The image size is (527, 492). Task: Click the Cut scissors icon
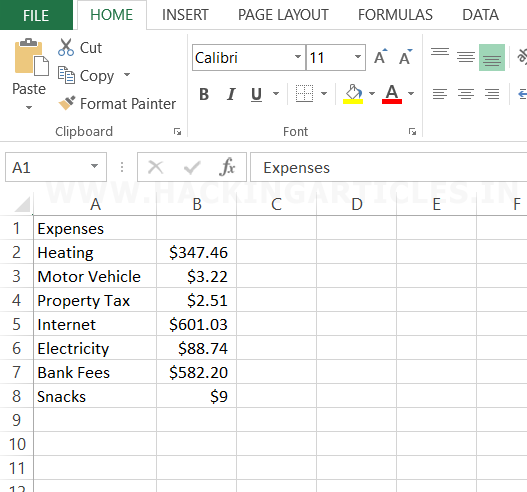pos(66,47)
